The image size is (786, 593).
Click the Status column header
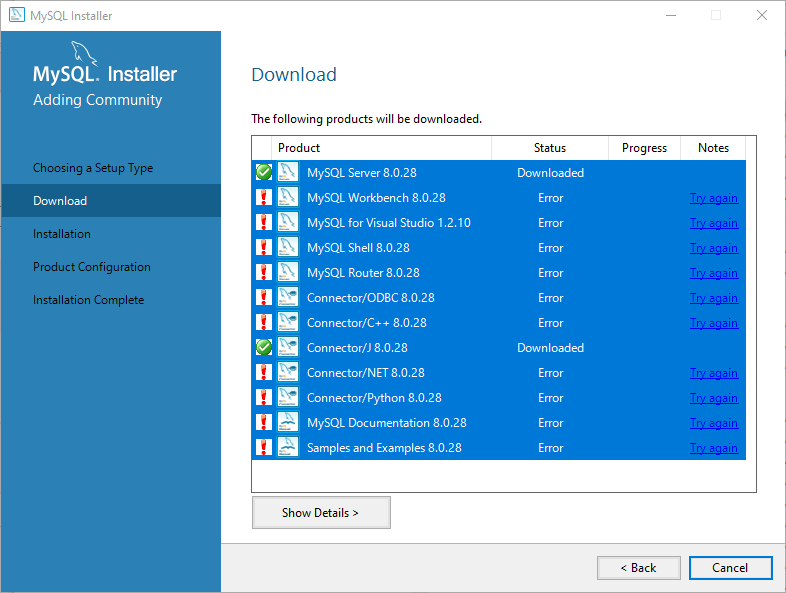pyautogui.click(x=550, y=148)
